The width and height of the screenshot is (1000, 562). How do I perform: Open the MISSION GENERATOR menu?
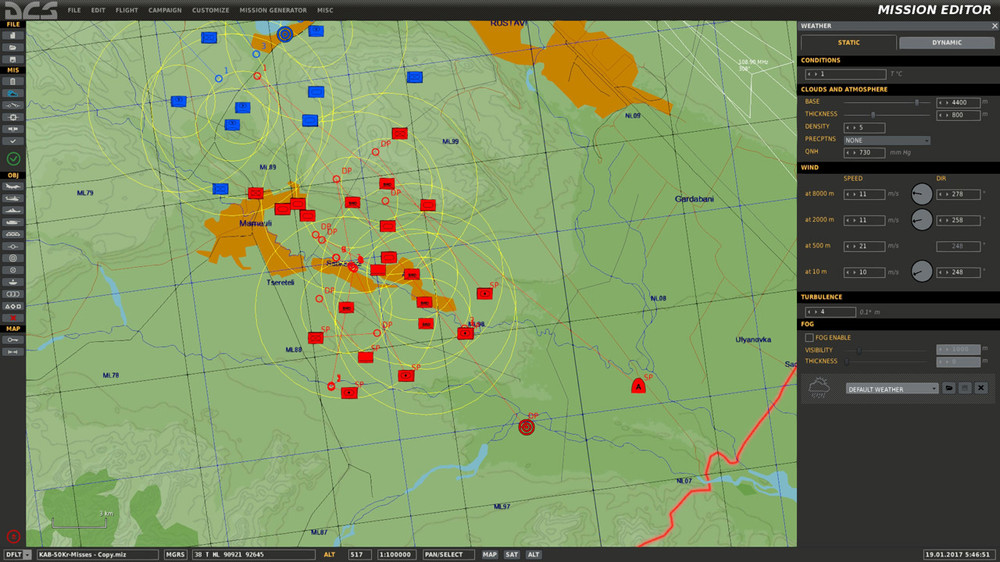click(x=273, y=10)
